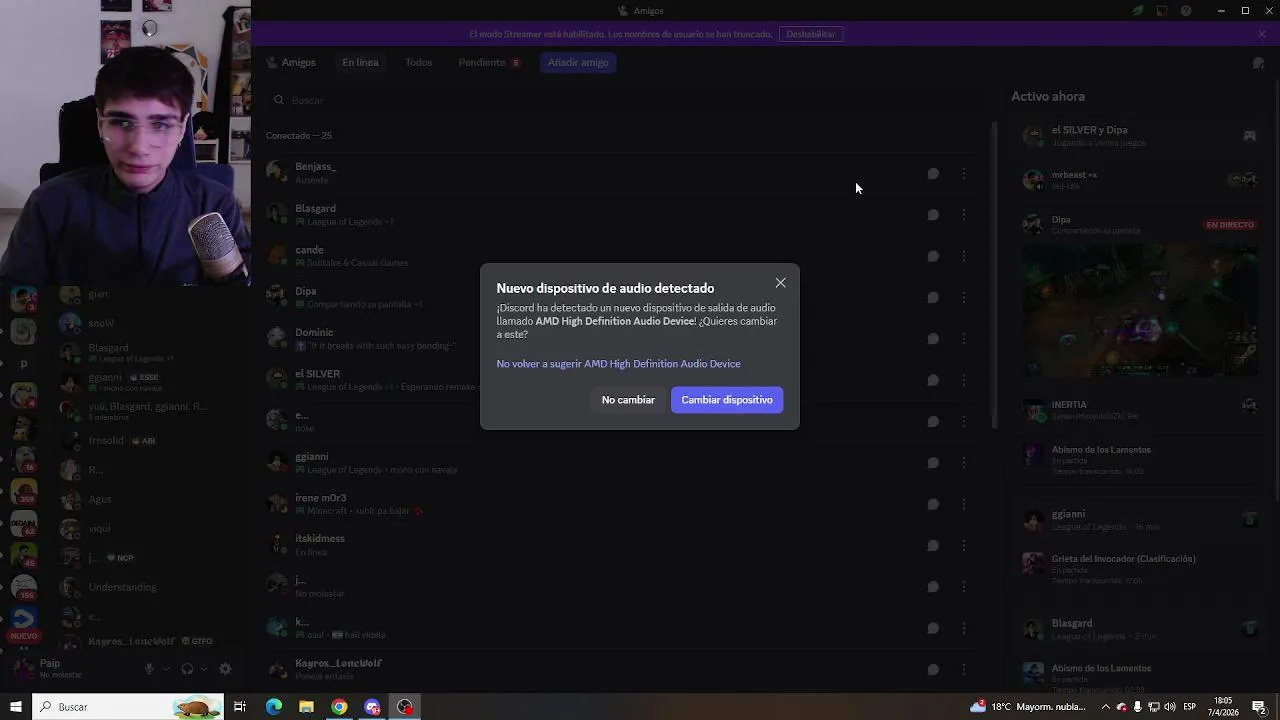Select the 'Amigos' header tab
1280x720 pixels.
click(291, 62)
